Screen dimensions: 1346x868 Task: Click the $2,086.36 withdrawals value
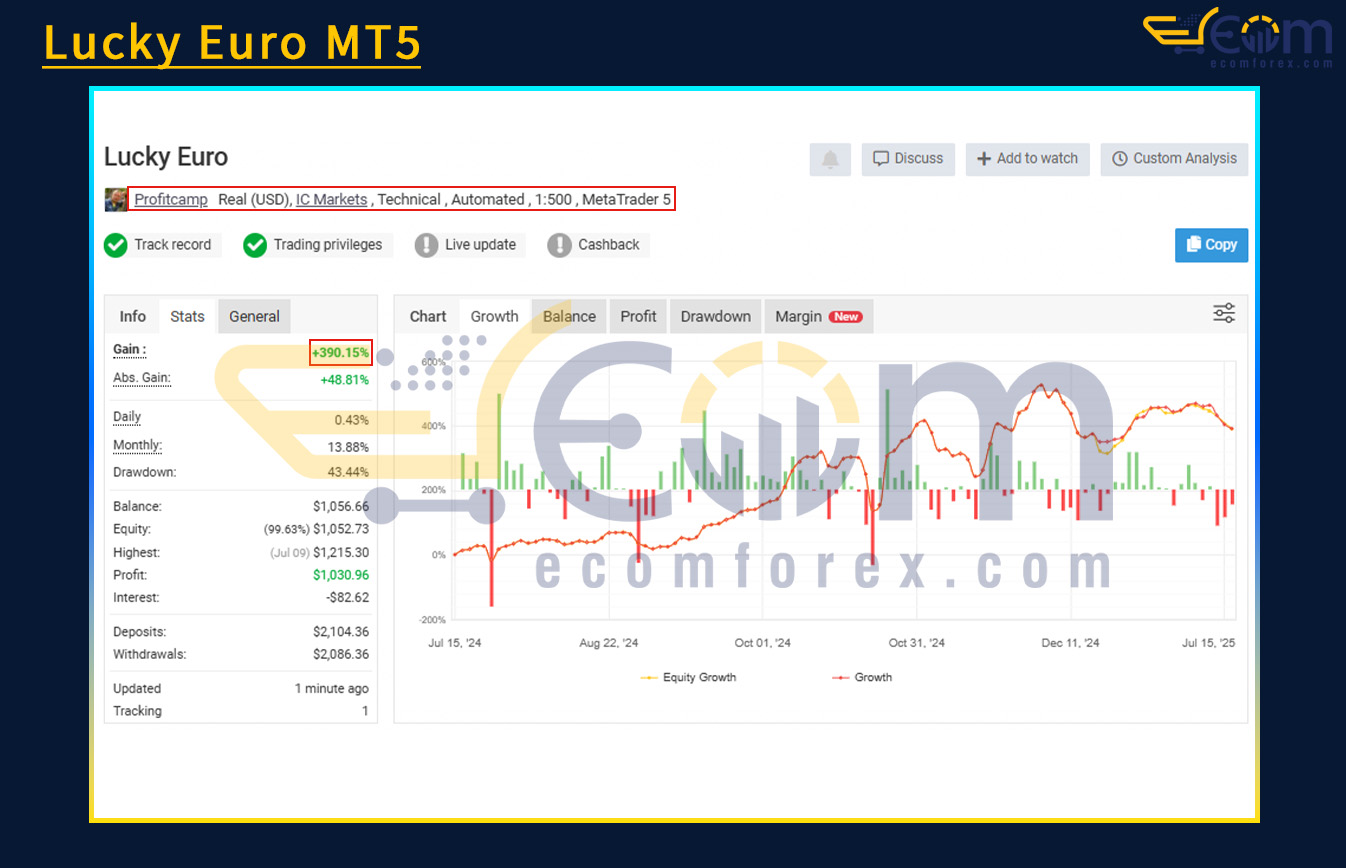341,655
